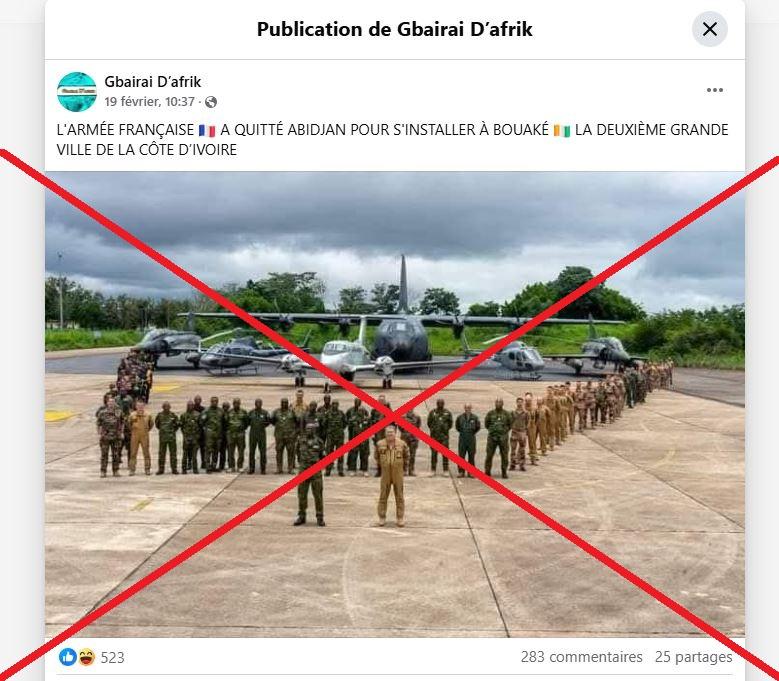Open the post timestamp 19 février, 10:37
The width and height of the screenshot is (779, 681).
[x=150, y=102]
